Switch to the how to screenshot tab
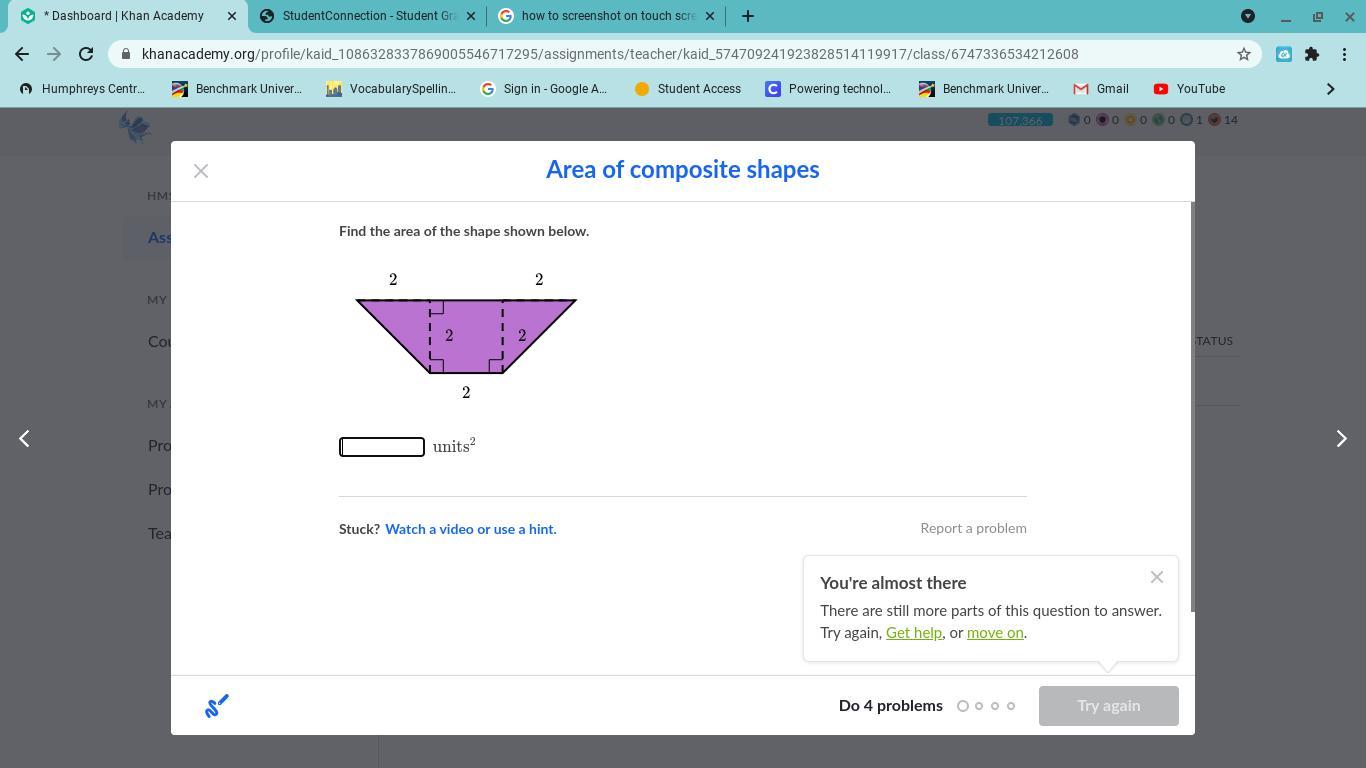1366x768 pixels. (x=607, y=16)
